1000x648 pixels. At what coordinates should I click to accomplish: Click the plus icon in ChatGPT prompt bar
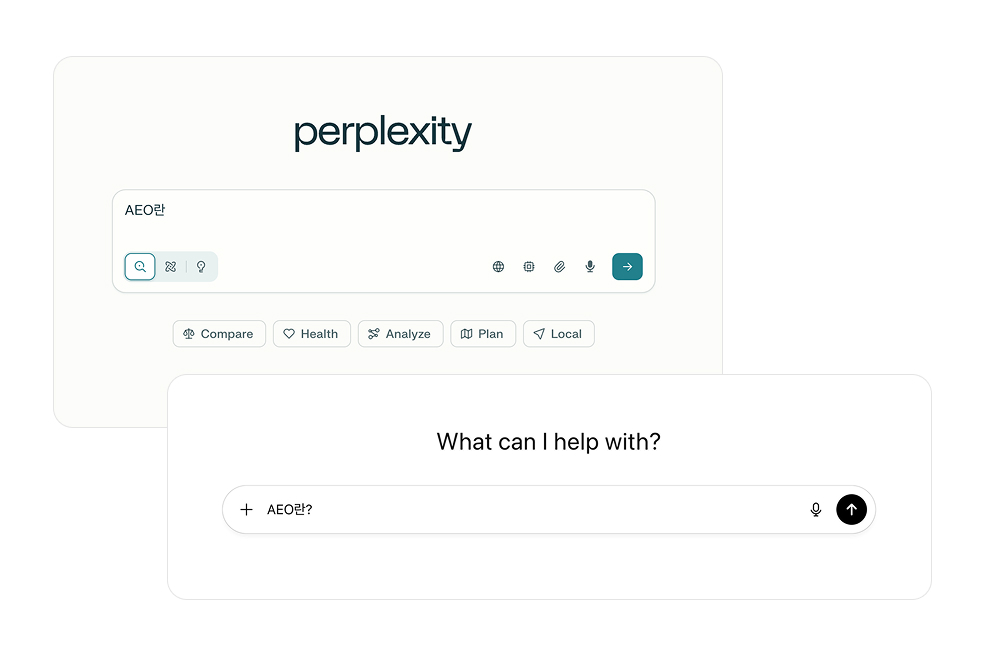246,510
